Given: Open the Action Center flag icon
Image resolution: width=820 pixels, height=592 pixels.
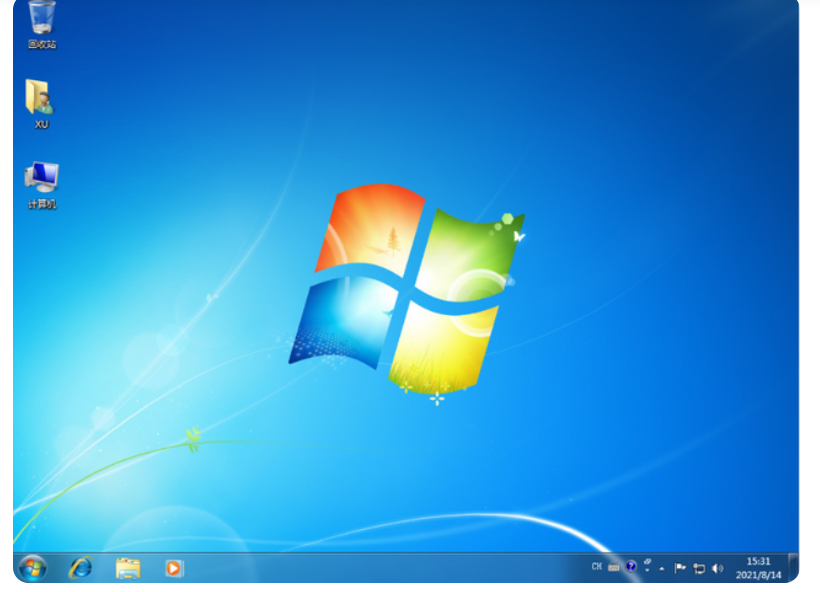Looking at the screenshot, I should point(680,568).
